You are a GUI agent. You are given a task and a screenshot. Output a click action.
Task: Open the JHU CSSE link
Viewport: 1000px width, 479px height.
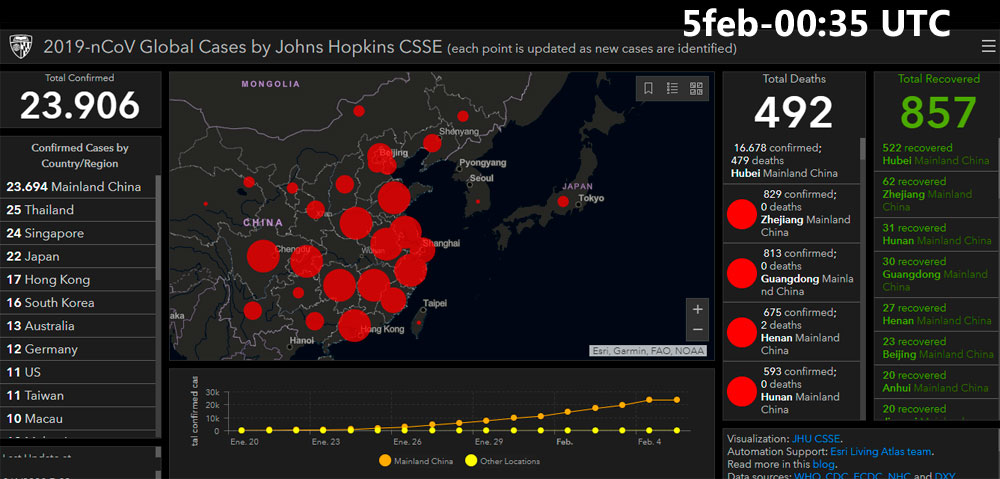coord(816,439)
